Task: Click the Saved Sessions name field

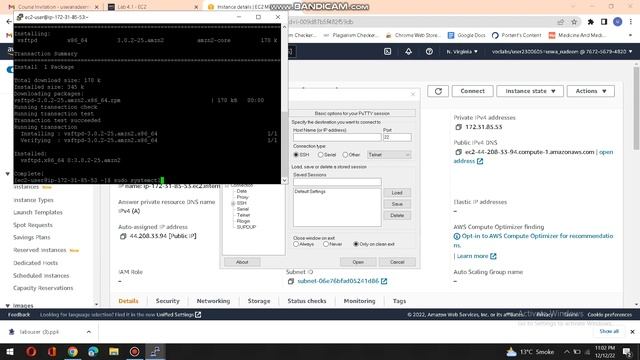Action: click(x=337, y=182)
